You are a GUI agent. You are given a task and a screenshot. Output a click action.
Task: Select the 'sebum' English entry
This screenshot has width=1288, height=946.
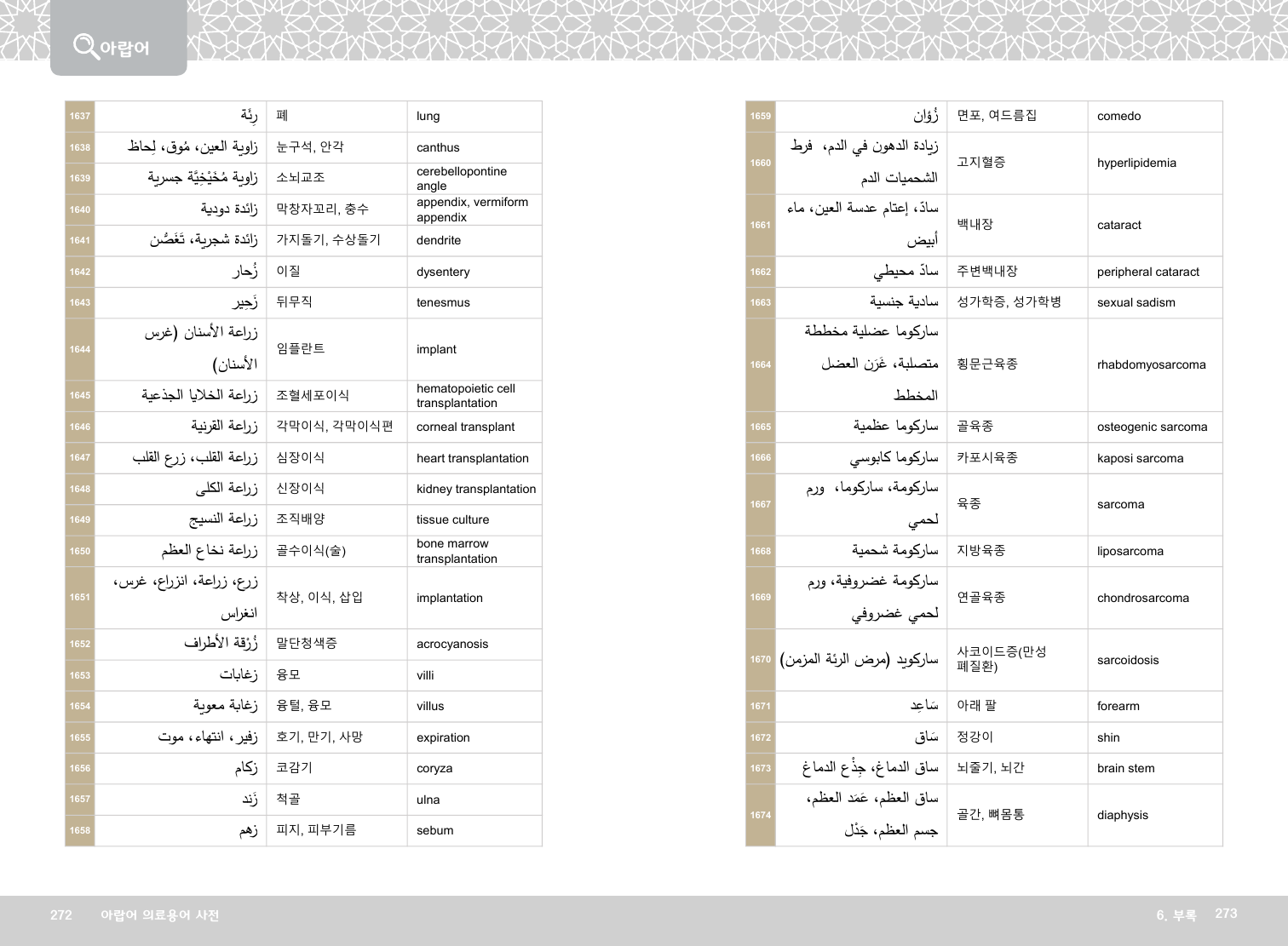pos(434,831)
